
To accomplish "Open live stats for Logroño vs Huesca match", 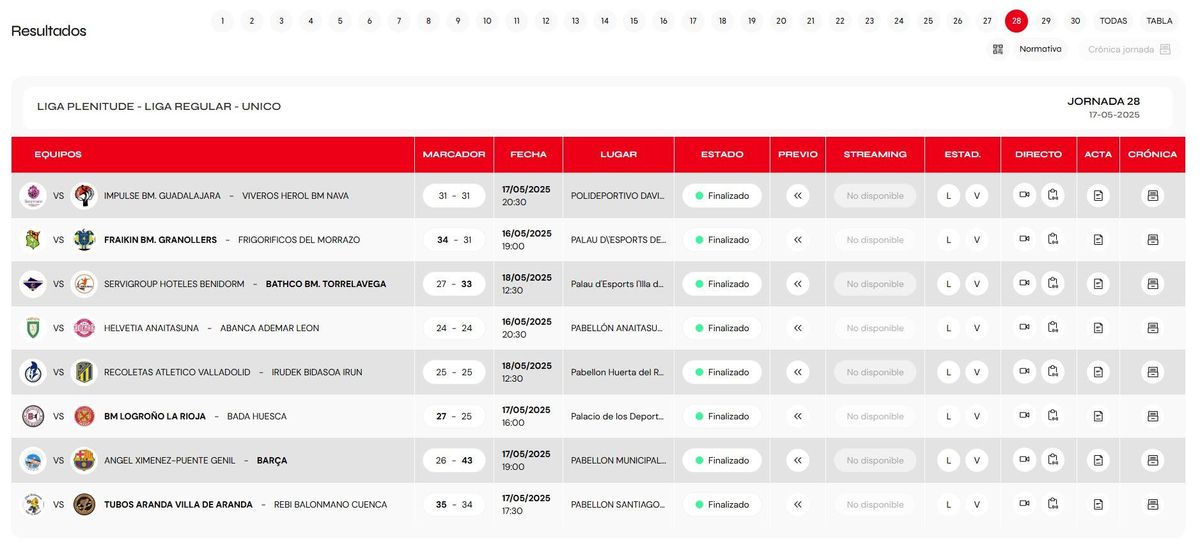I will tap(1053, 416).
